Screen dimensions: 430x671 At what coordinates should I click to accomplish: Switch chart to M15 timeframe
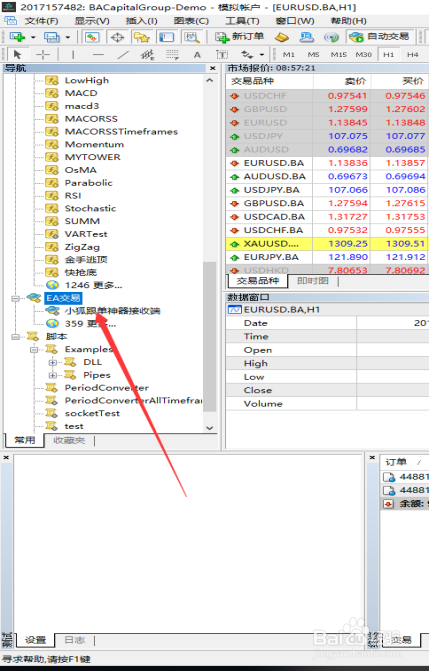338,54
